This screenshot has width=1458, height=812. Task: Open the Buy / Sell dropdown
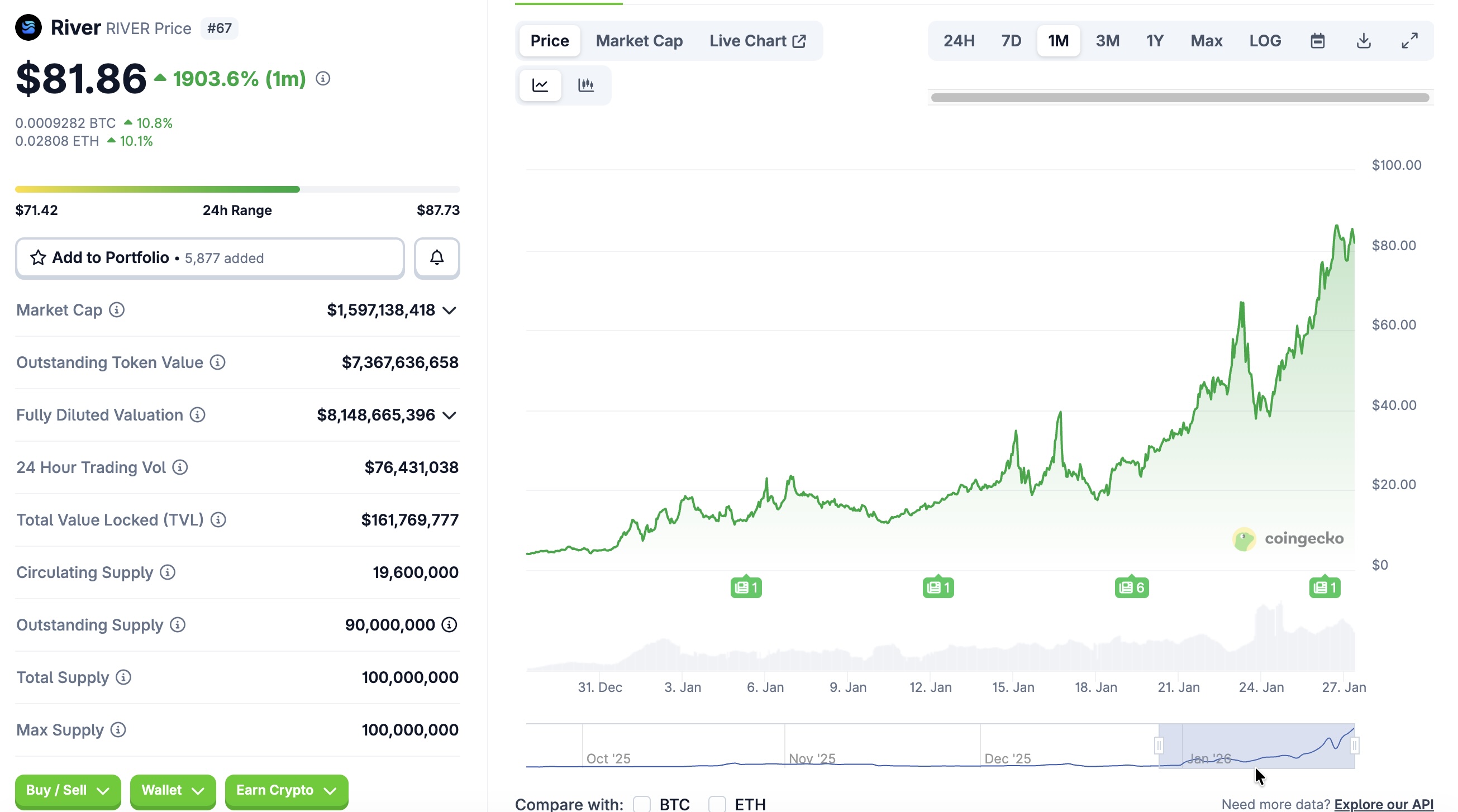point(68,790)
